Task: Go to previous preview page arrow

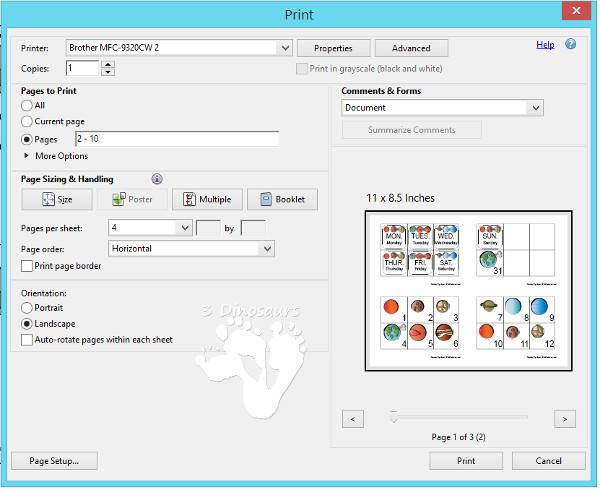Action: (352, 419)
